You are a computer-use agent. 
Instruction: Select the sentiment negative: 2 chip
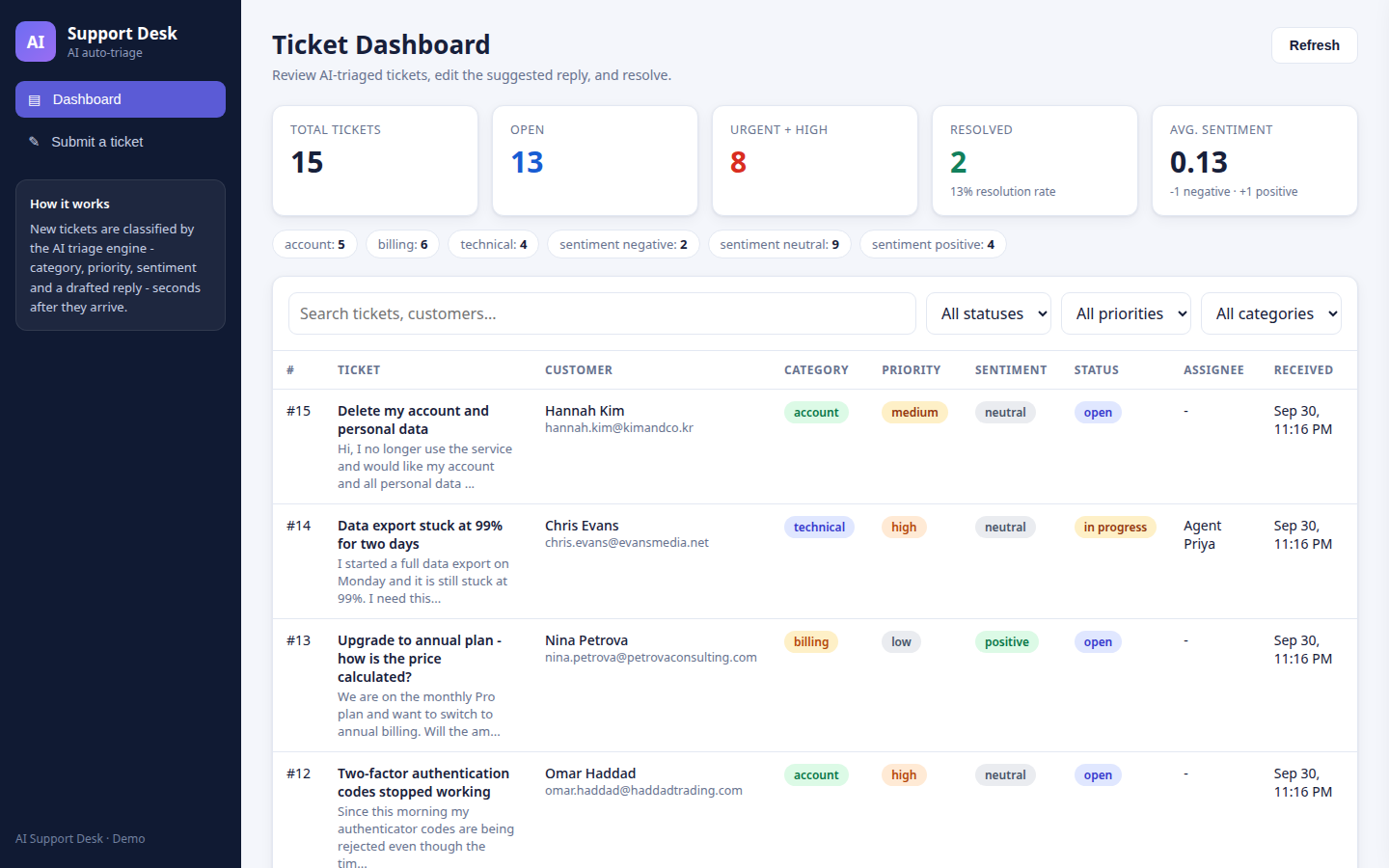[x=623, y=244]
